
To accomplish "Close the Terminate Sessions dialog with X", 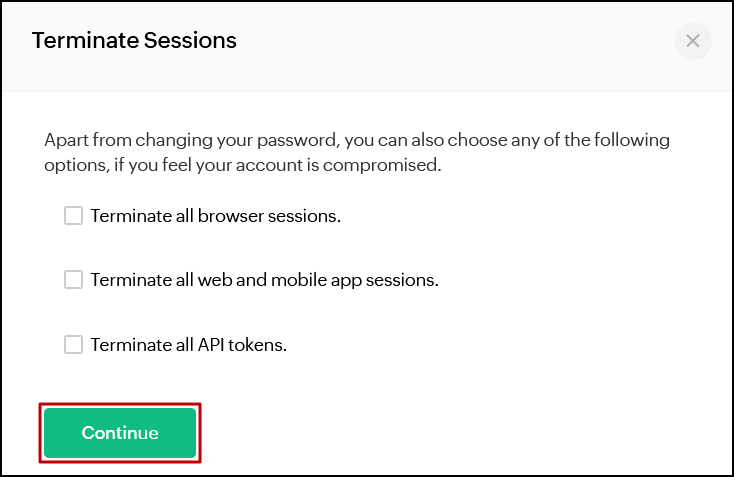I will click(x=692, y=41).
